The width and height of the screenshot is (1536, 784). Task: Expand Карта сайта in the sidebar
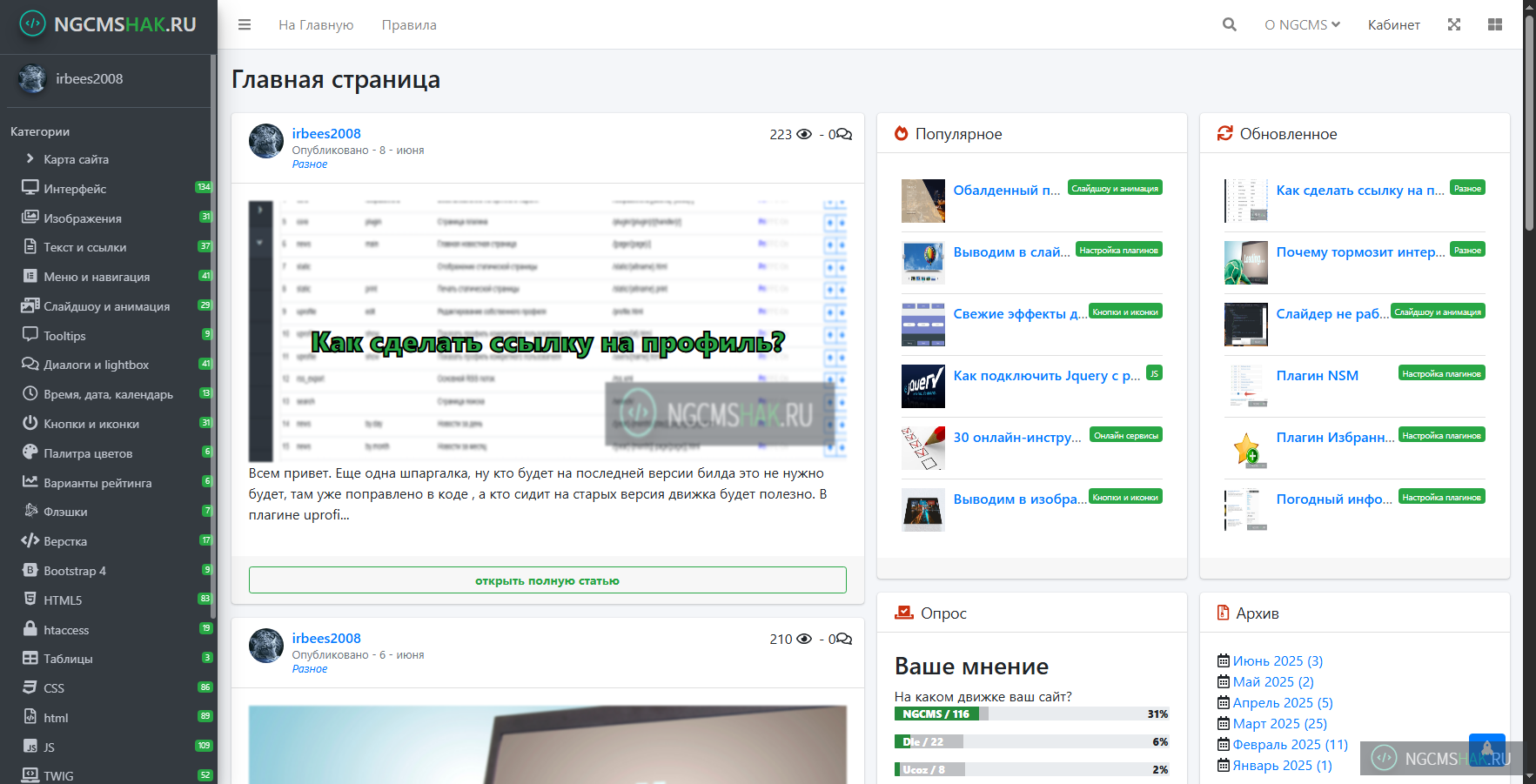click(x=76, y=159)
